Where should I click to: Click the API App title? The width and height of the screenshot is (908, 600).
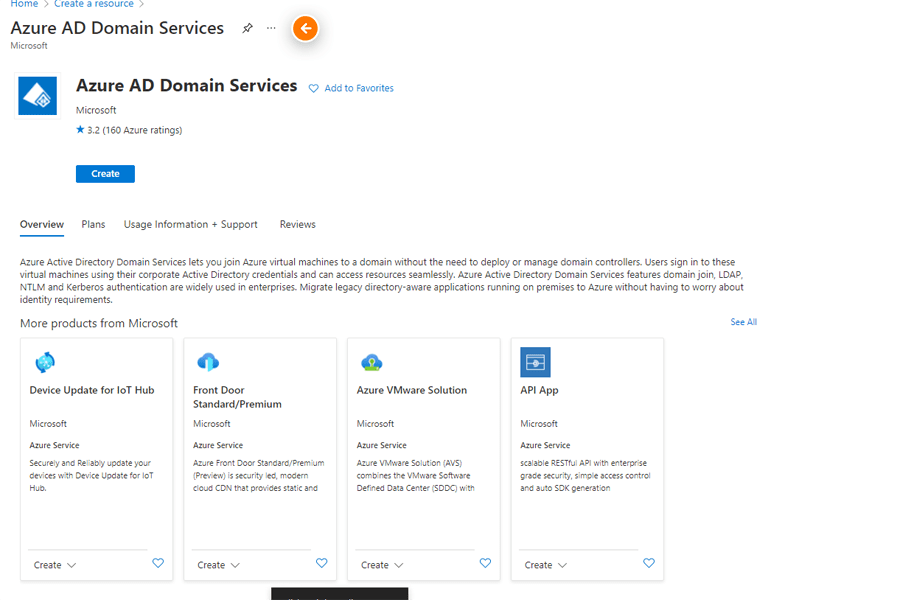point(539,390)
